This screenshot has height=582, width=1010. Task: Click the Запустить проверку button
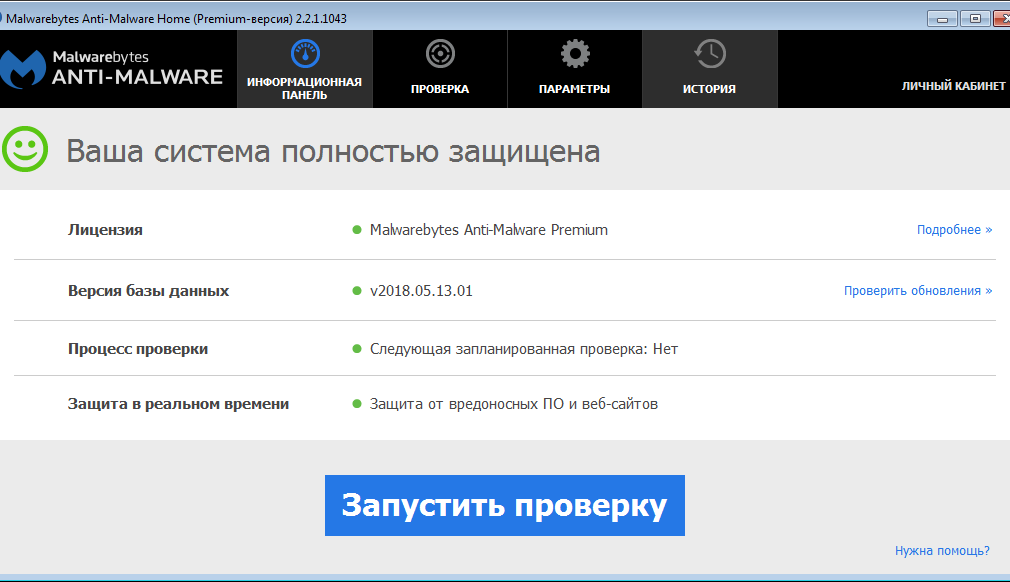point(504,505)
